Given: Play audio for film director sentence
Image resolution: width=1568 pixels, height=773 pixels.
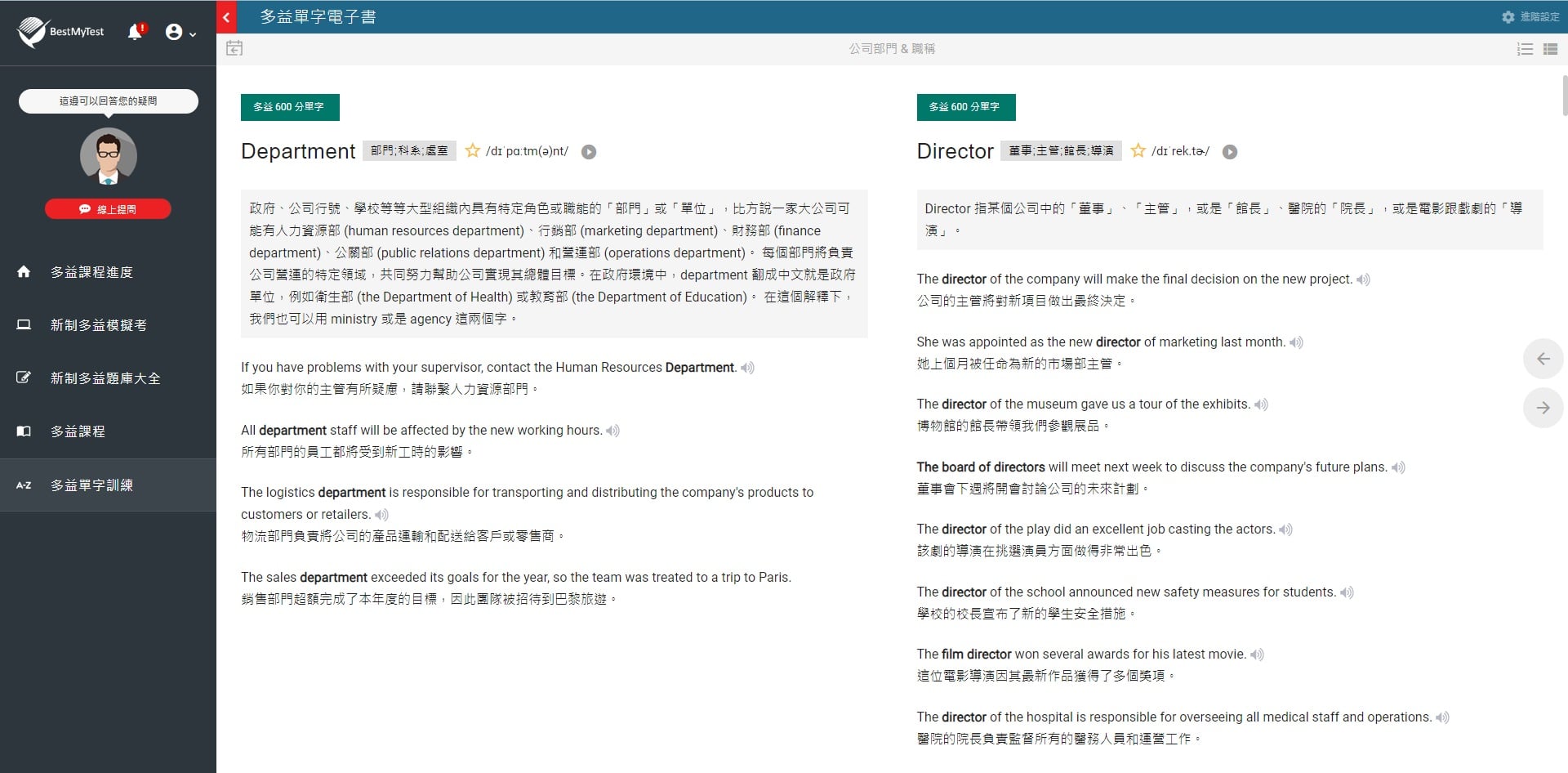Looking at the screenshot, I should 1257,655.
